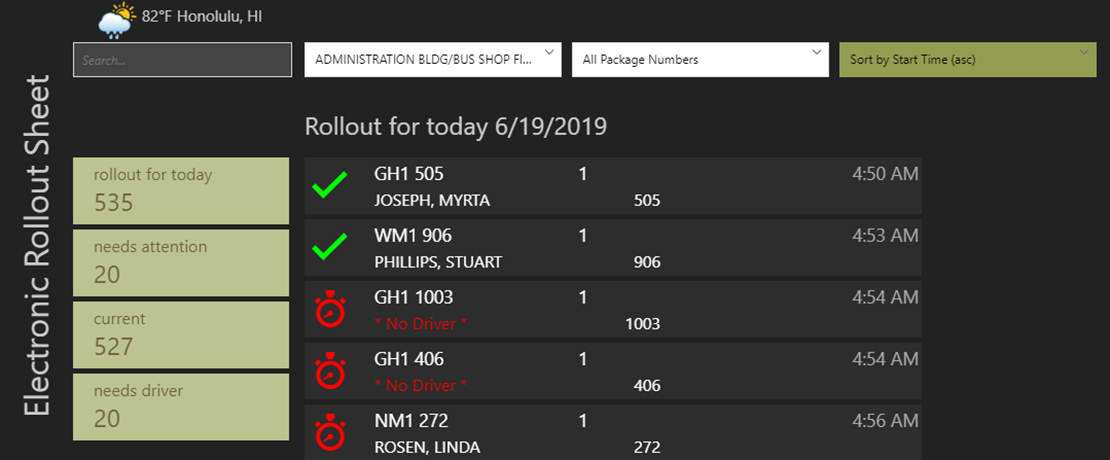Show the current rollouts tile

click(181, 334)
